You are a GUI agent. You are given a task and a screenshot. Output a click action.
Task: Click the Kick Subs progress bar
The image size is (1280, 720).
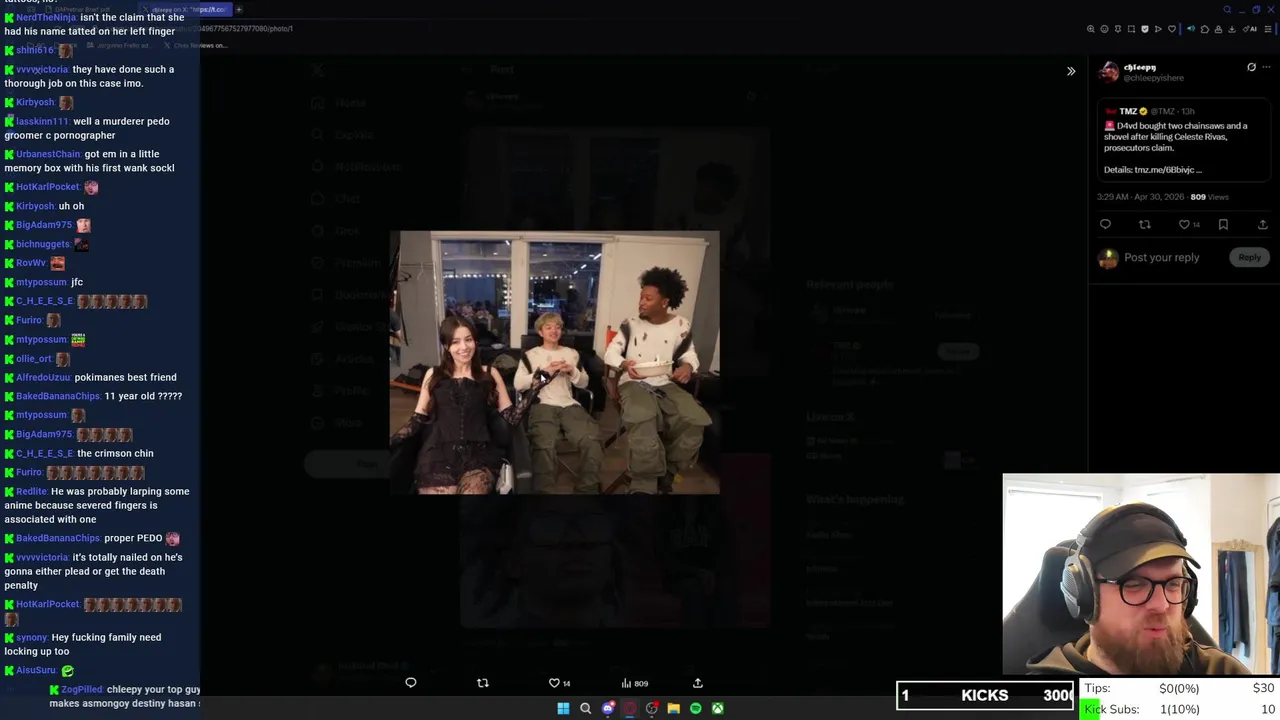pos(1180,709)
